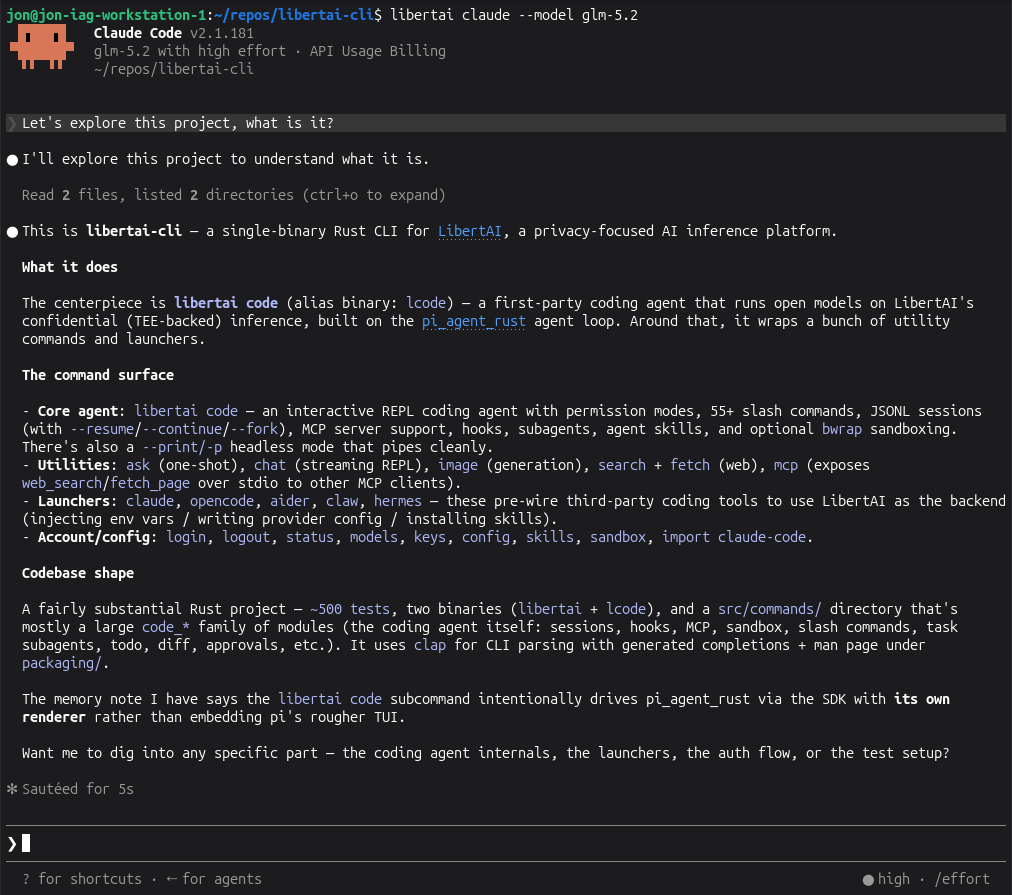The image size is (1012, 895).
Task: Click the 'keys' account command
Action: pos(429,537)
